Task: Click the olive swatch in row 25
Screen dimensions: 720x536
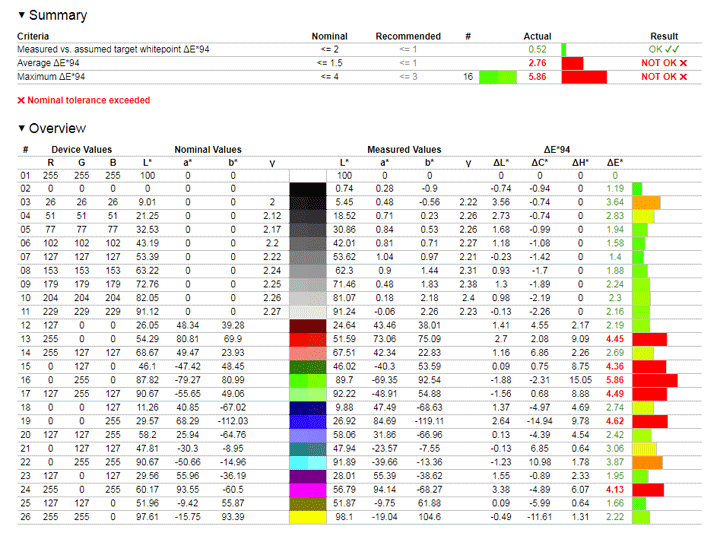Action: pyautogui.click(x=308, y=503)
